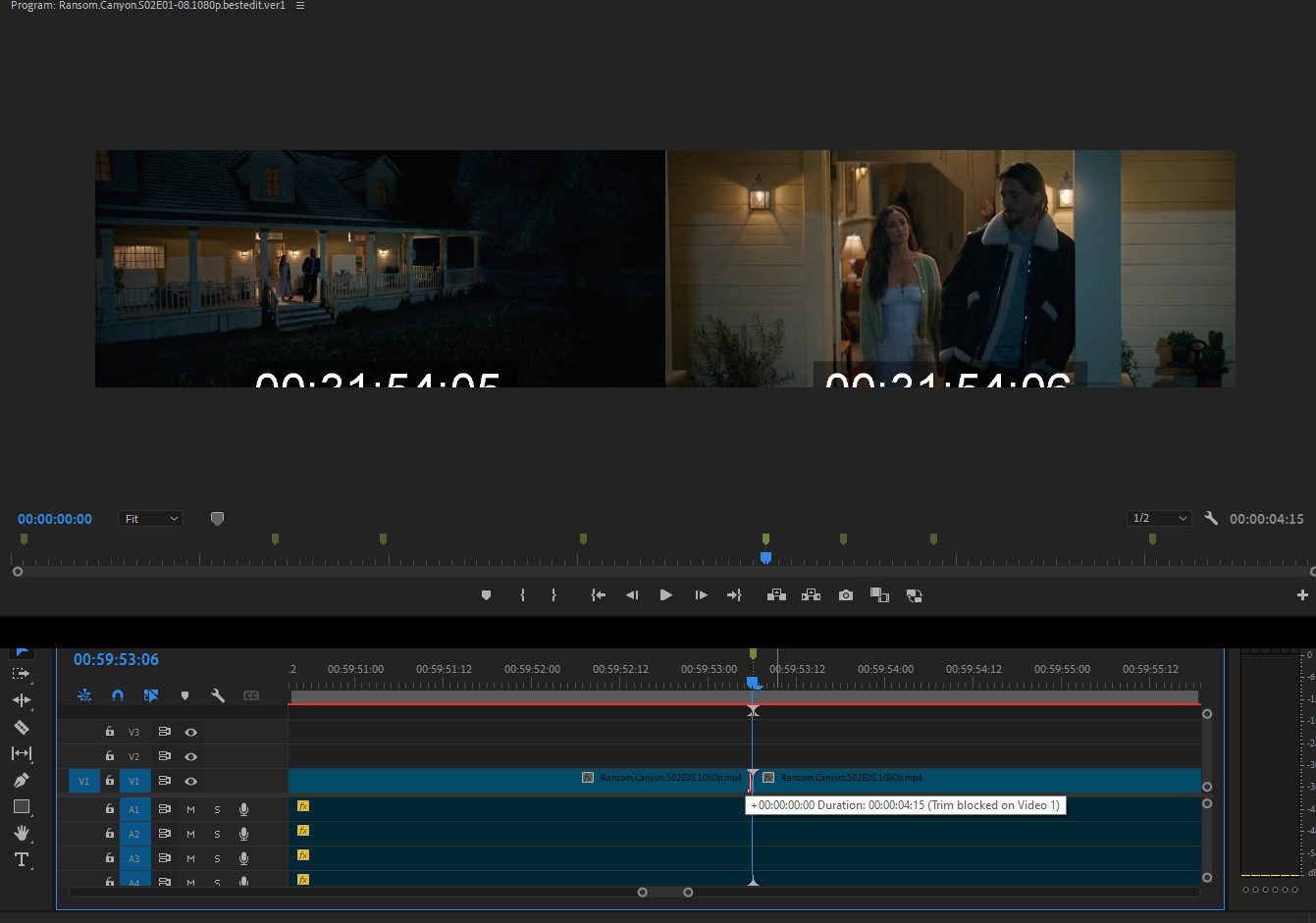
Task: Toggle sync lock on A2
Action: coord(164,834)
